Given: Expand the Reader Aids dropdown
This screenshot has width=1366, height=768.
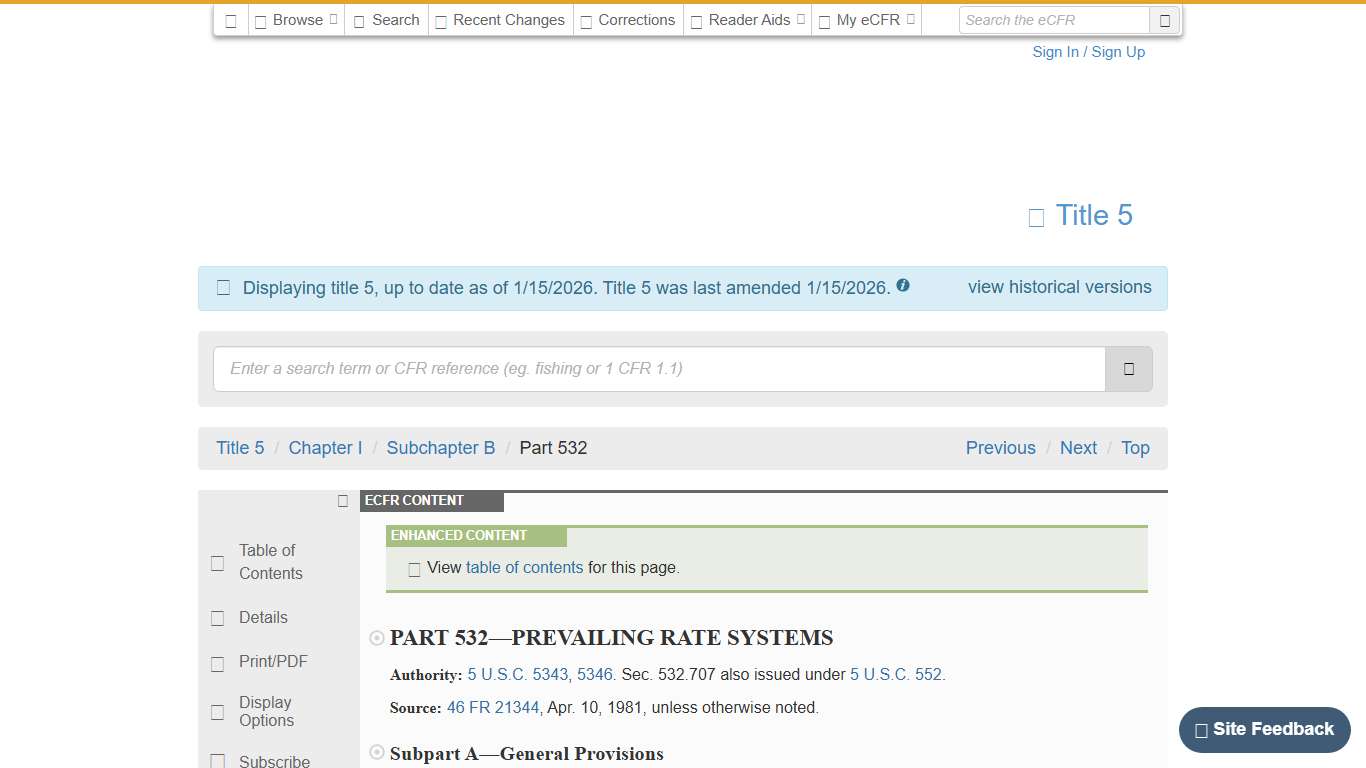Looking at the screenshot, I should (x=747, y=19).
